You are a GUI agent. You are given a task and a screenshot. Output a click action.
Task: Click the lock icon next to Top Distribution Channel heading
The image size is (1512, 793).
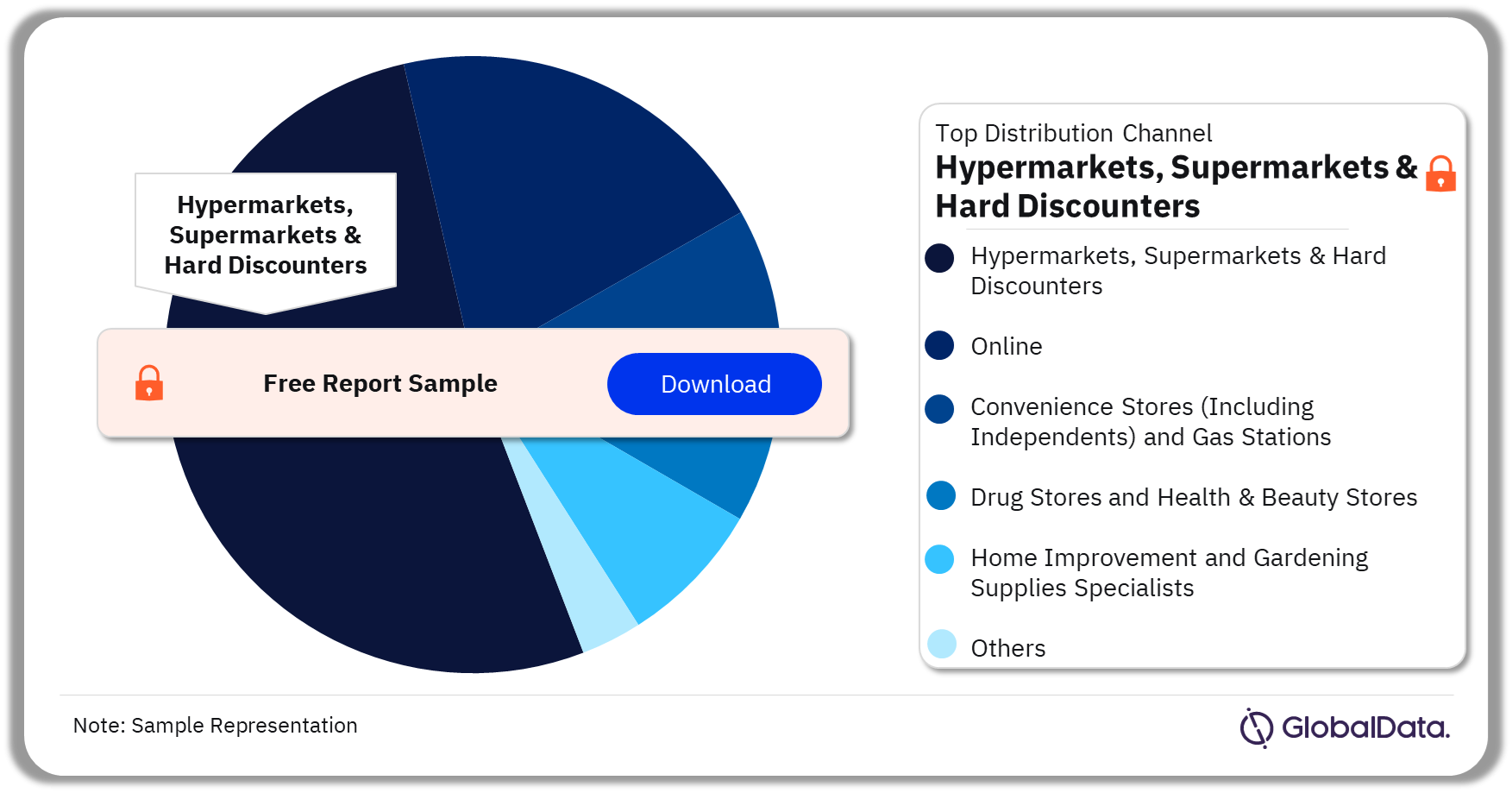pos(1440,173)
